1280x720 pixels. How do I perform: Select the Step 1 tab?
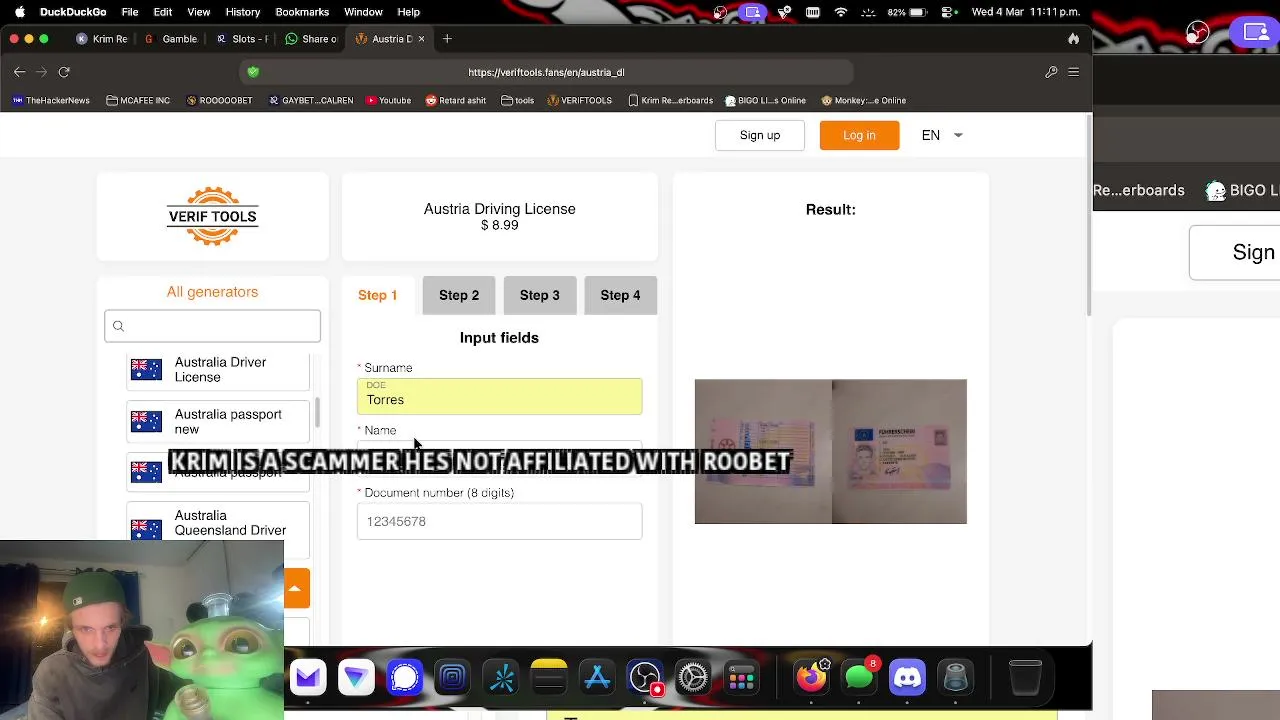378,295
